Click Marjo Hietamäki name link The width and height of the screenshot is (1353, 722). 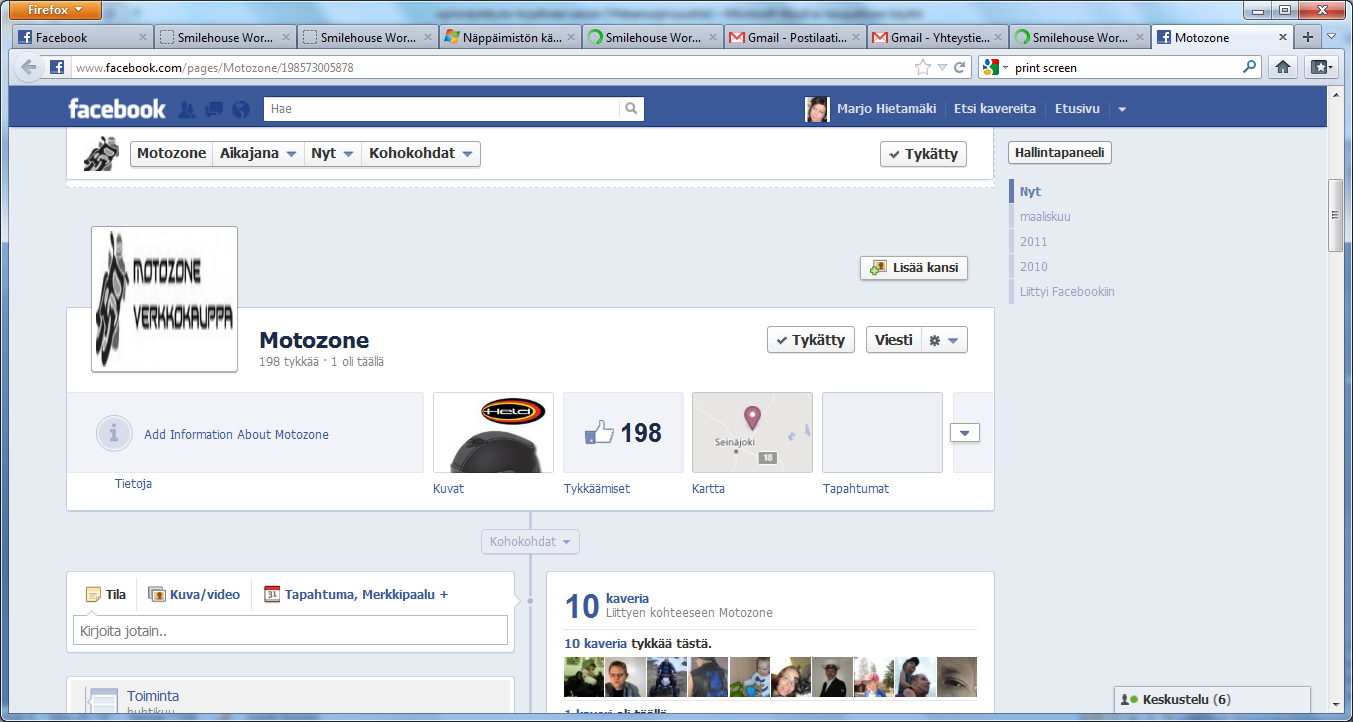pos(887,109)
